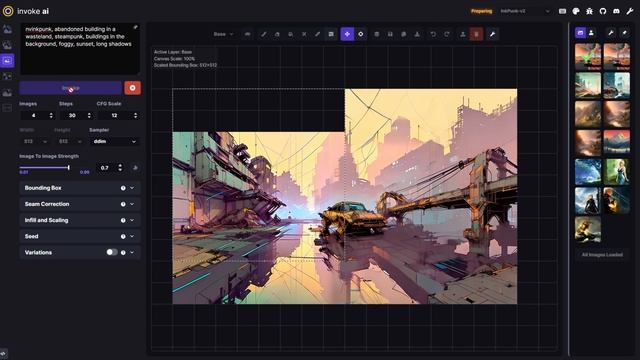Open the Bounding Box help info icon
This screenshot has height=360, width=640.
(x=123, y=188)
